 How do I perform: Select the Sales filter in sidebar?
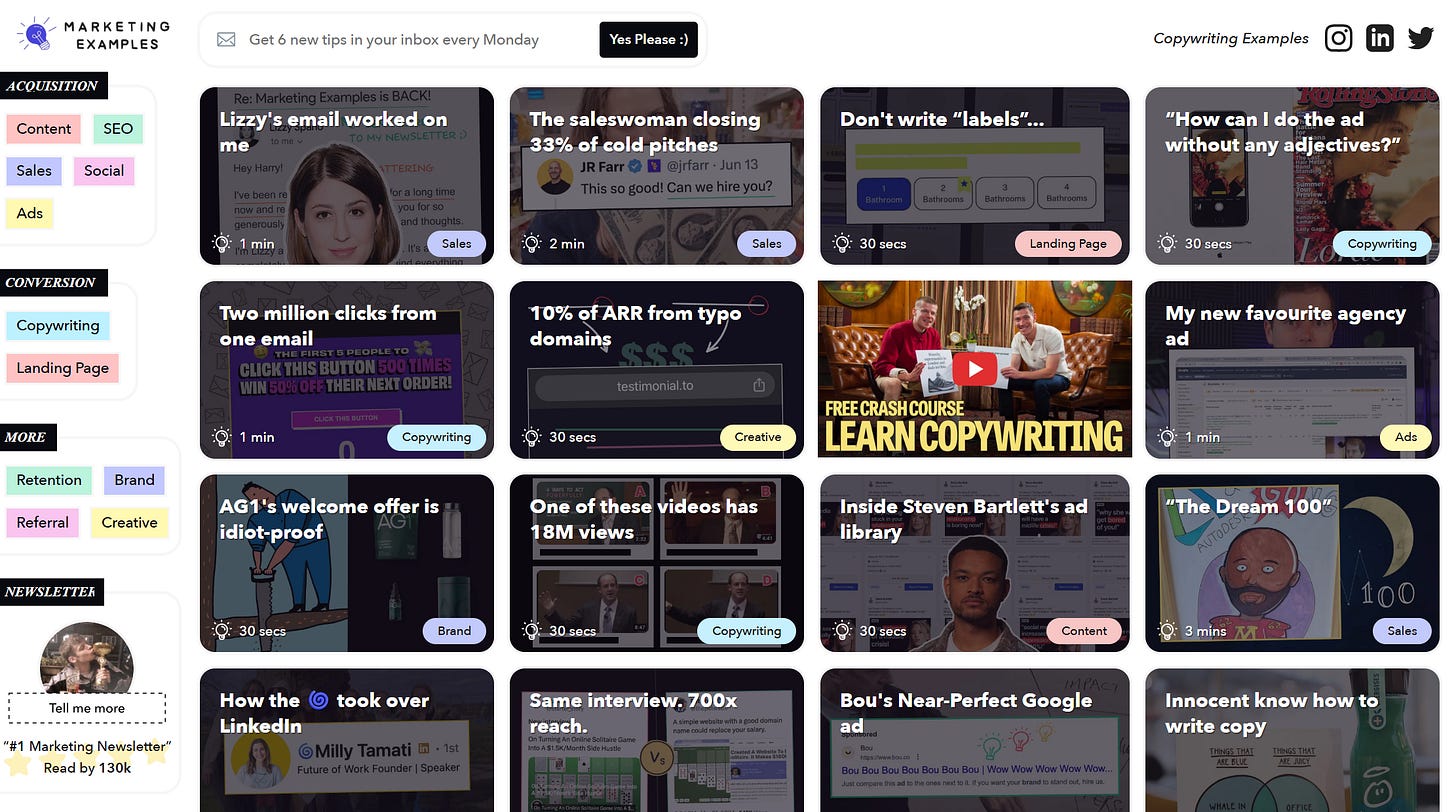34,171
